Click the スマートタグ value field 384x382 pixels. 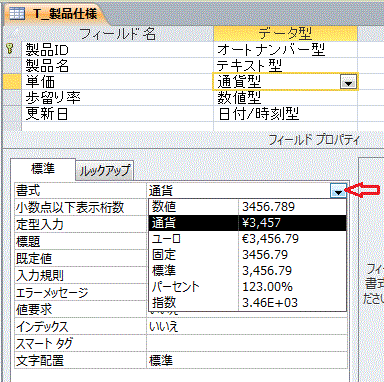pyautogui.click(x=247, y=343)
